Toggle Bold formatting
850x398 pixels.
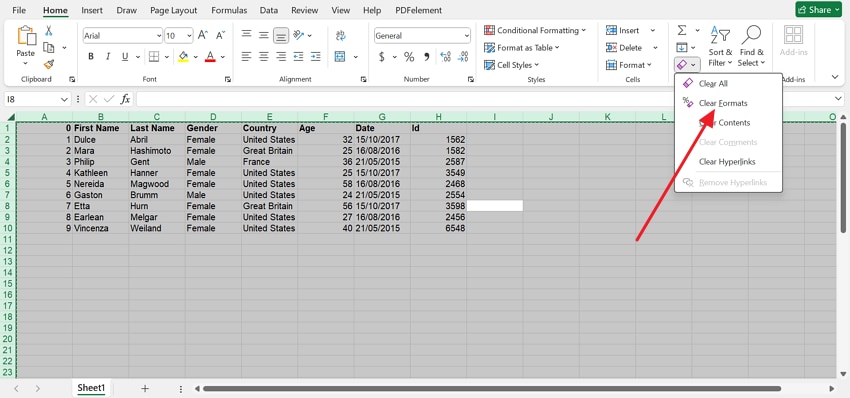91,56
